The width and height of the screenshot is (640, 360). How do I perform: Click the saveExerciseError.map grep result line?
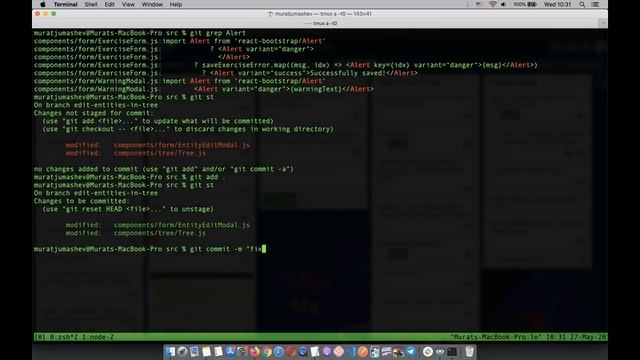[286, 65]
